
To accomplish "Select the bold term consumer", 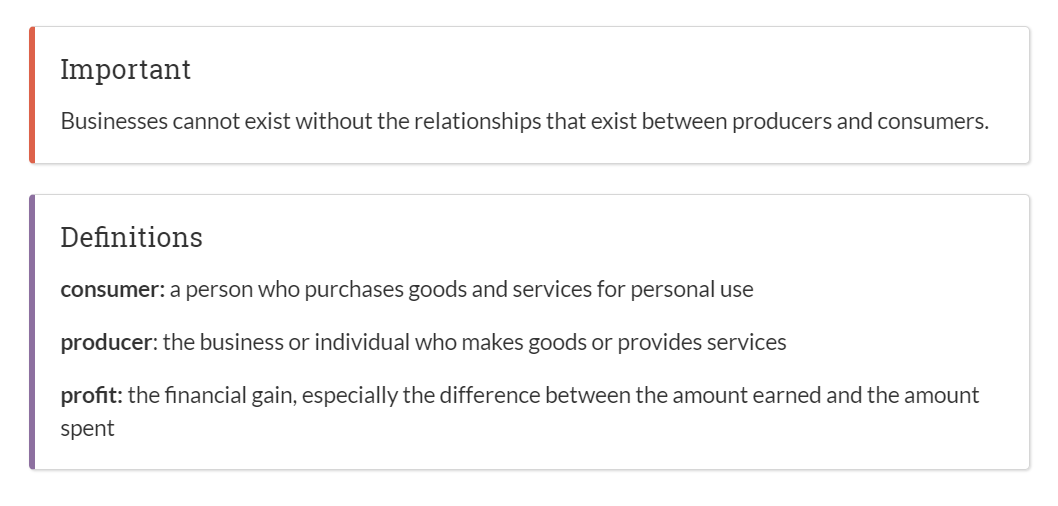I will [113, 289].
